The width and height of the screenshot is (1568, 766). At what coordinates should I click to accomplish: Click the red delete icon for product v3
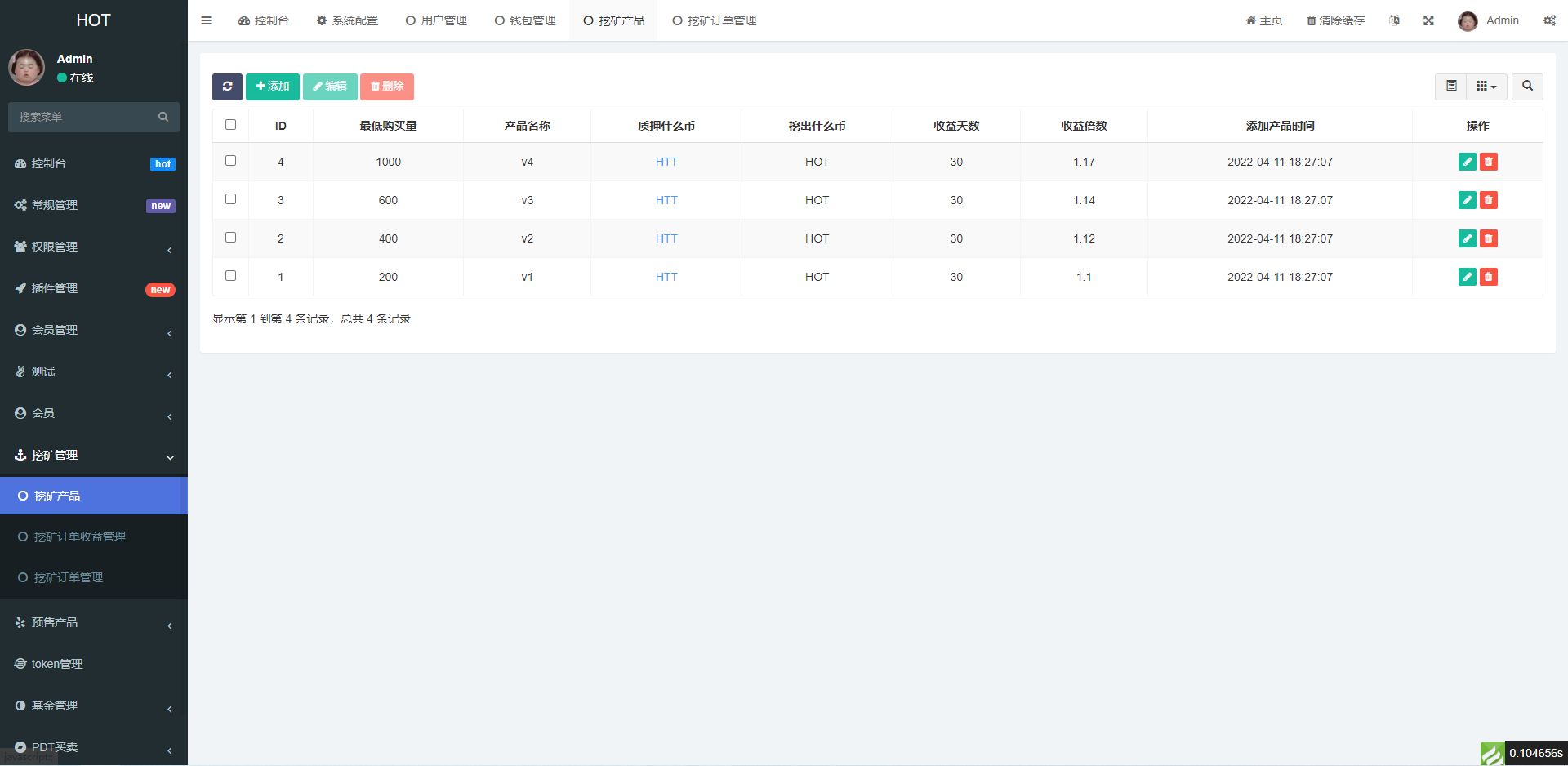click(x=1488, y=200)
